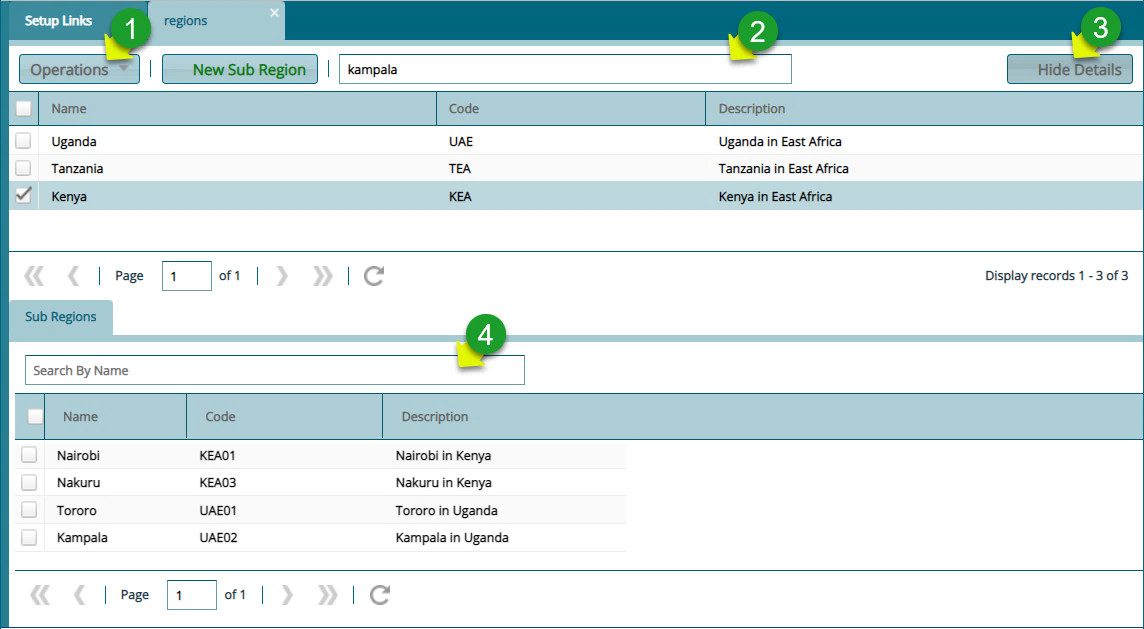1144x629 pixels.
Task: Jump to last page of Sub Regions
Action: (x=328, y=595)
